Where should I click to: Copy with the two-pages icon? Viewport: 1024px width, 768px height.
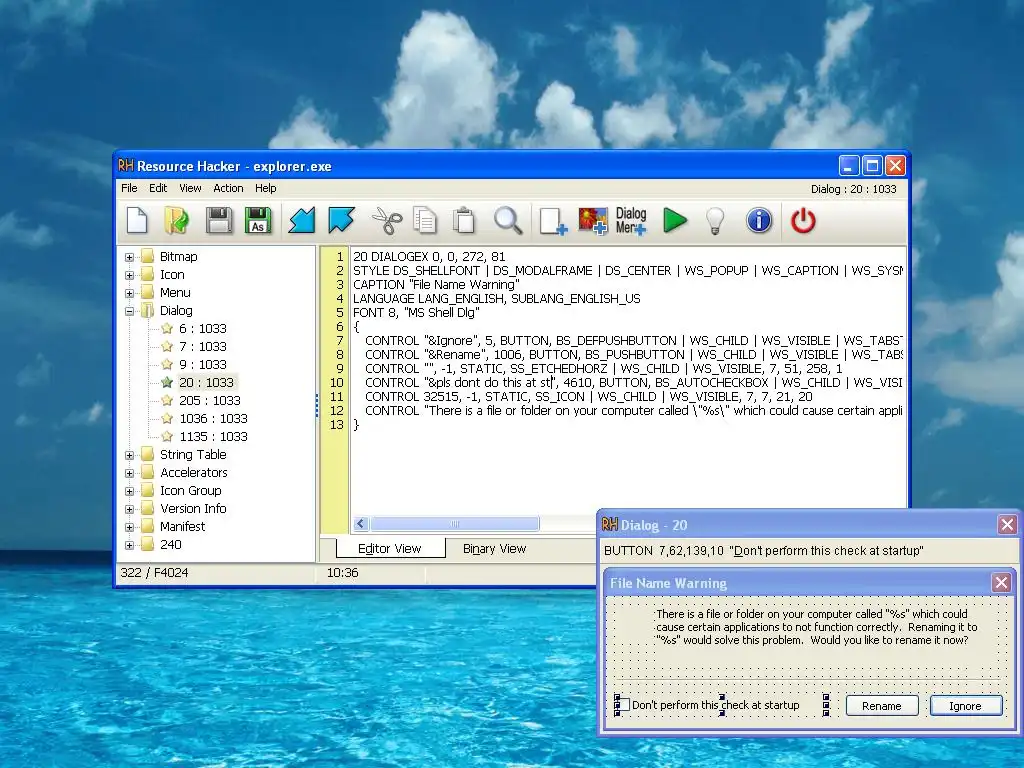point(424,220)
